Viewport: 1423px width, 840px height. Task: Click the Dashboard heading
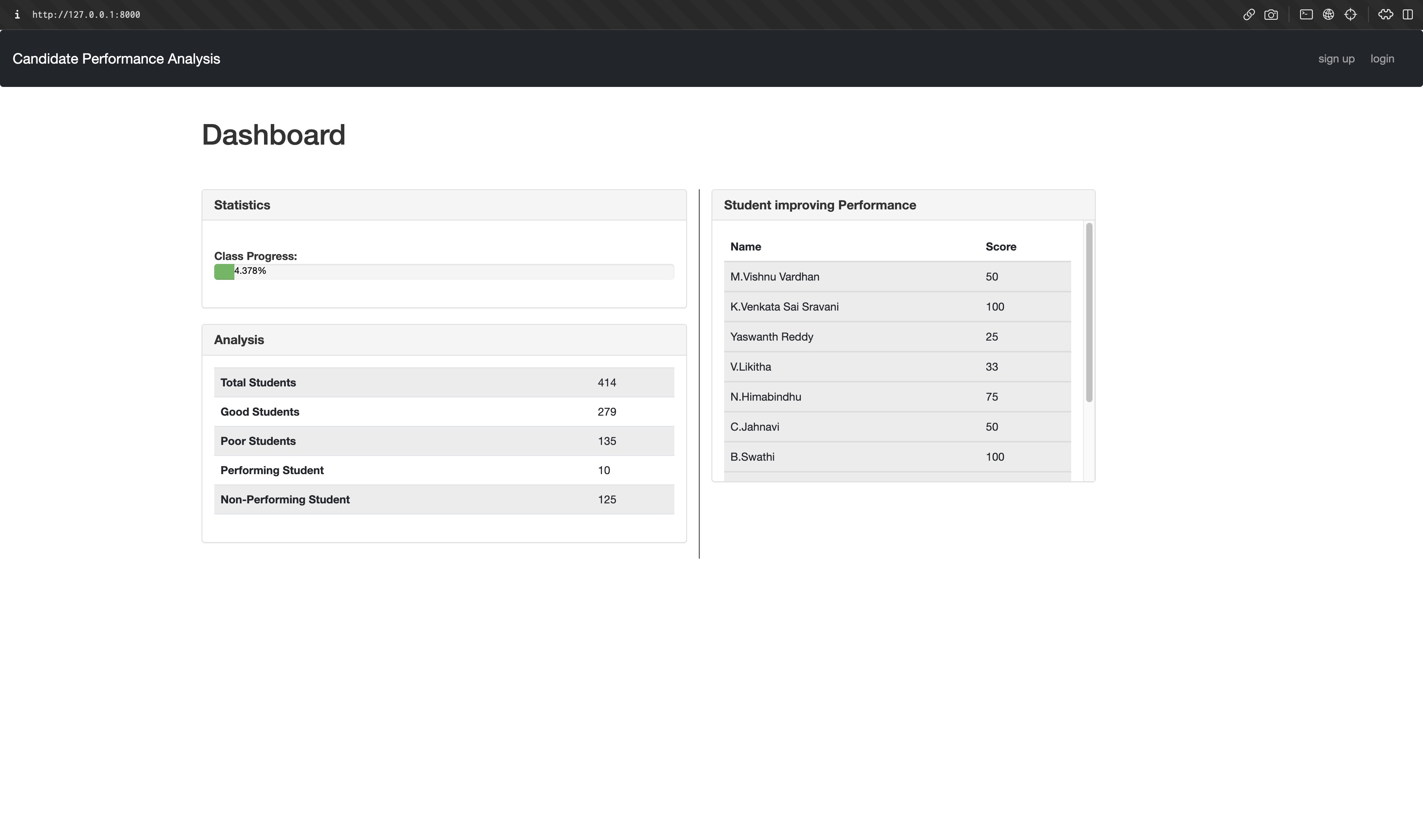pos(274,135)
